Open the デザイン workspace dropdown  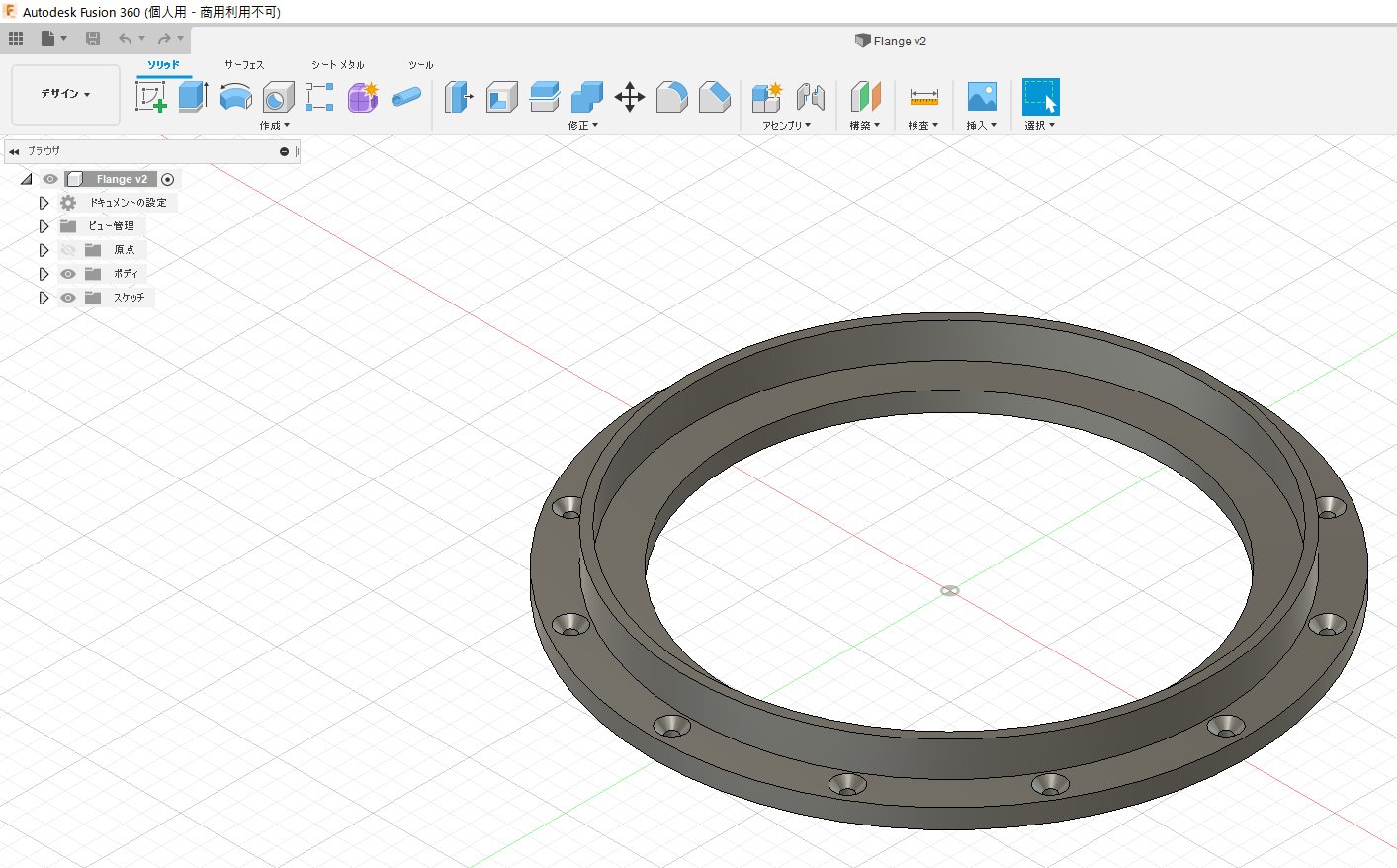[65, 94]
